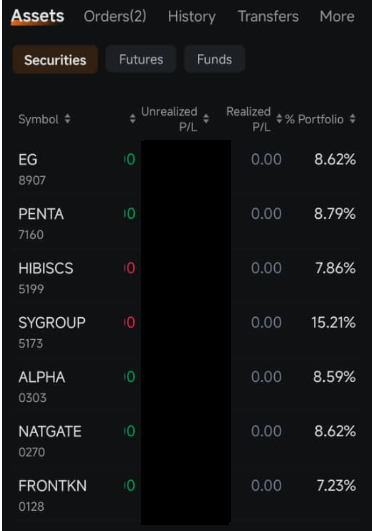Open the FRONTKN 0128 position
This screenshot has height=531, width=372.
coord(187,495)
